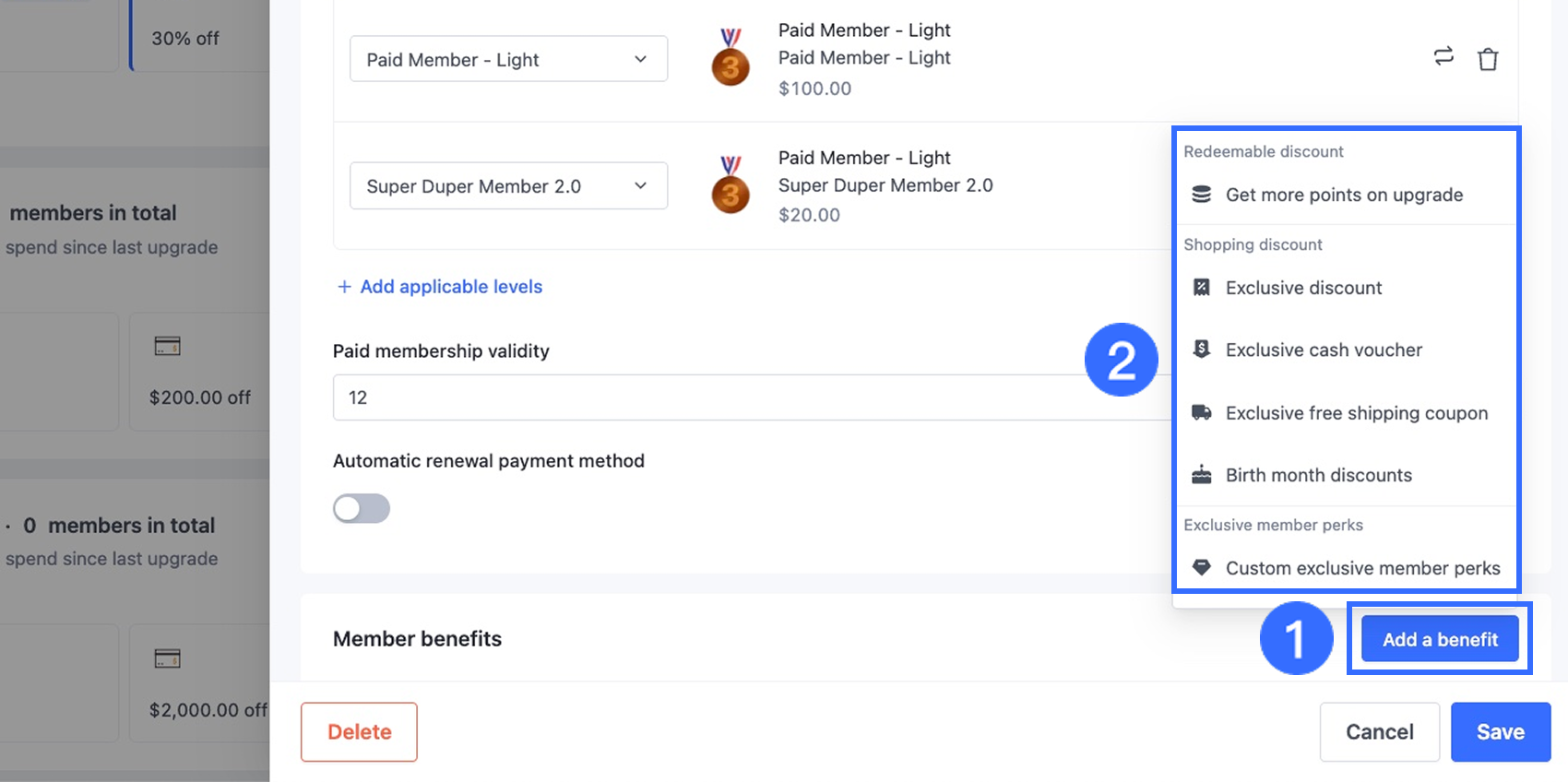Pick Get more points on upgrade
Image resolution: width=1568 pixels, height=782 pixels.
1344,195
